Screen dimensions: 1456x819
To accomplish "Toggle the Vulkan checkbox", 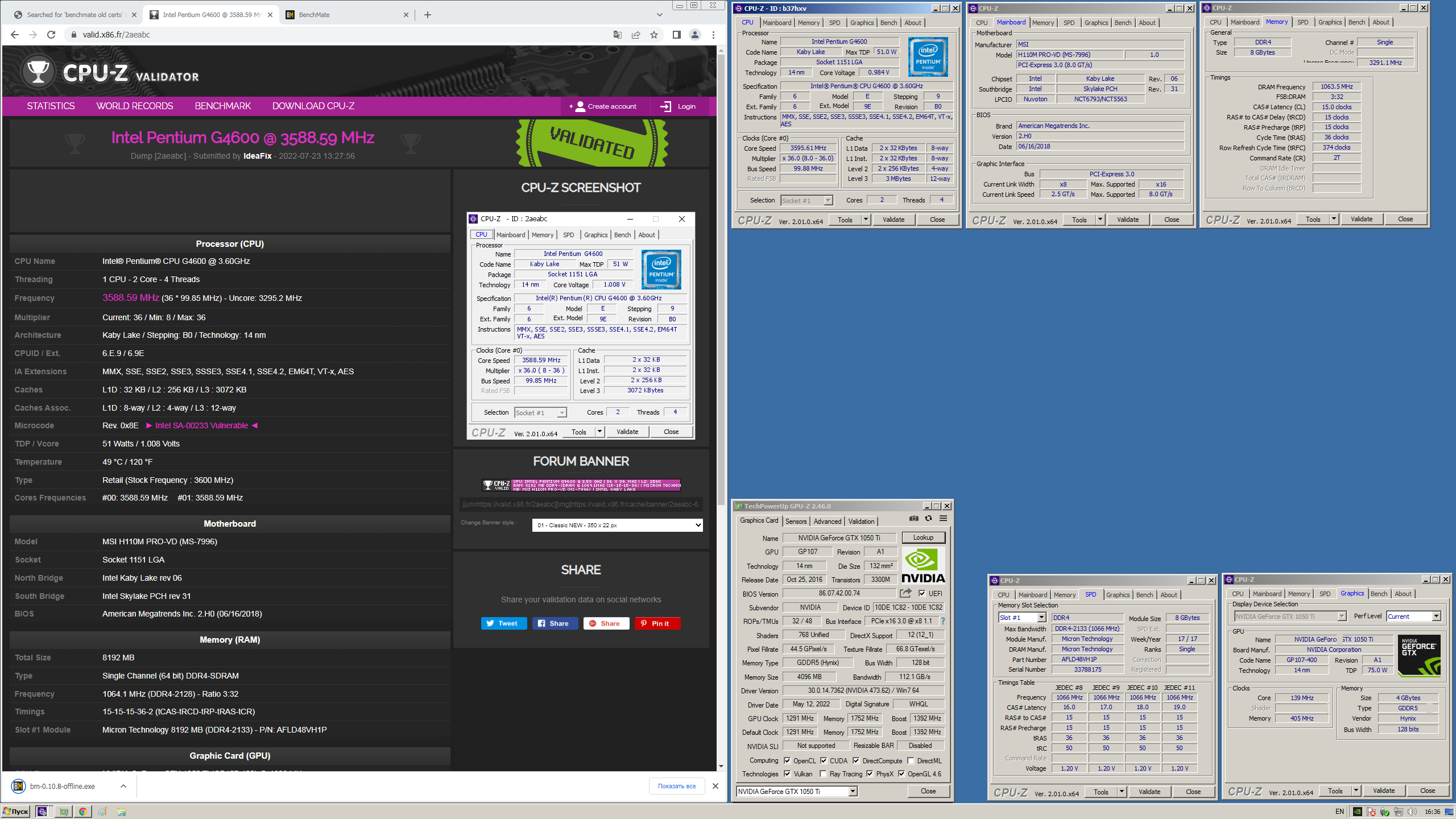I will [787, 773].
